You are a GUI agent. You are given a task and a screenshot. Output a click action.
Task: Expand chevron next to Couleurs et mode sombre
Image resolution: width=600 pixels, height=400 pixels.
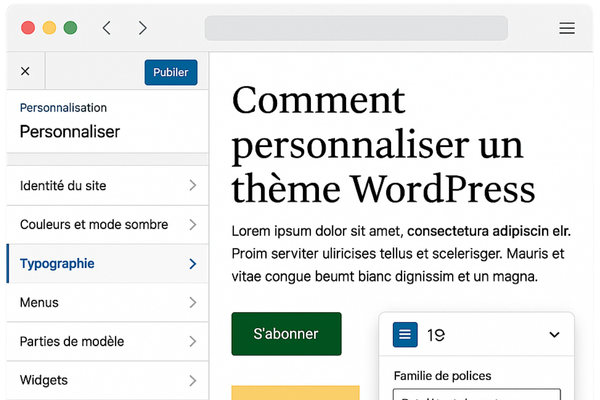pos(193,224)
